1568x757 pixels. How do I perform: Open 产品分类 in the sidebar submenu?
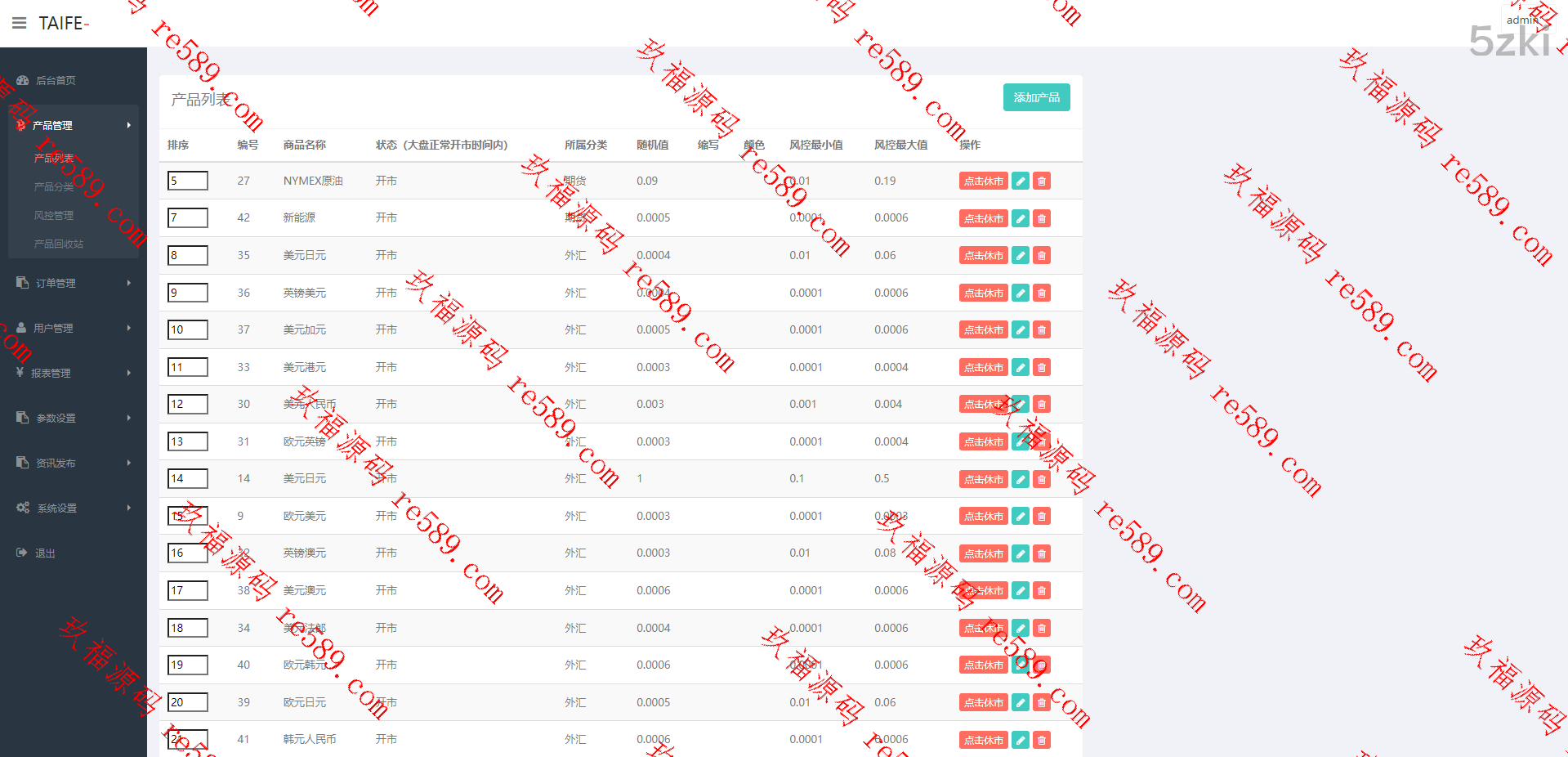coord(54,186)
